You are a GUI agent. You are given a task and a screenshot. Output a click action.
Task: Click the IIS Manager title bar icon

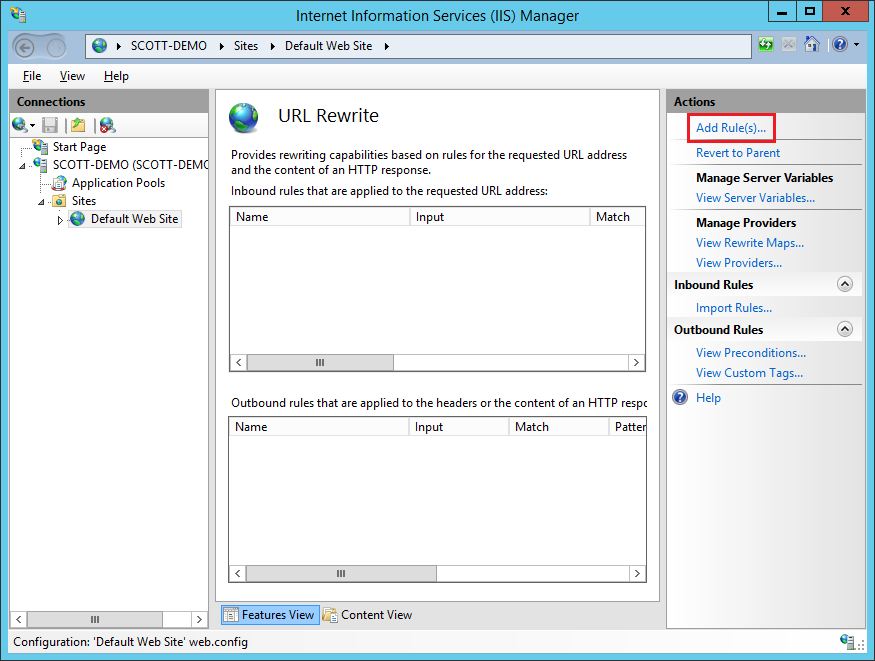tap(18, 15)
